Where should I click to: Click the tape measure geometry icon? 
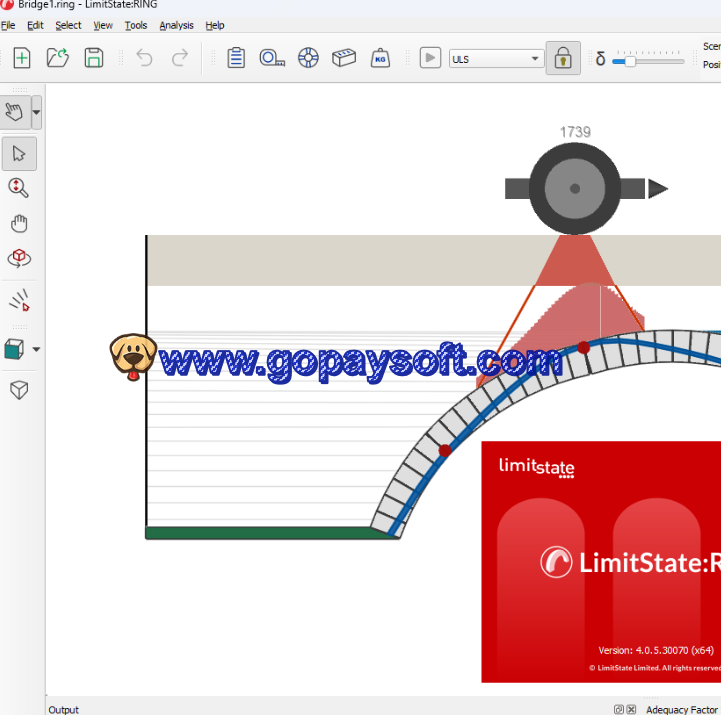(272, 58)
